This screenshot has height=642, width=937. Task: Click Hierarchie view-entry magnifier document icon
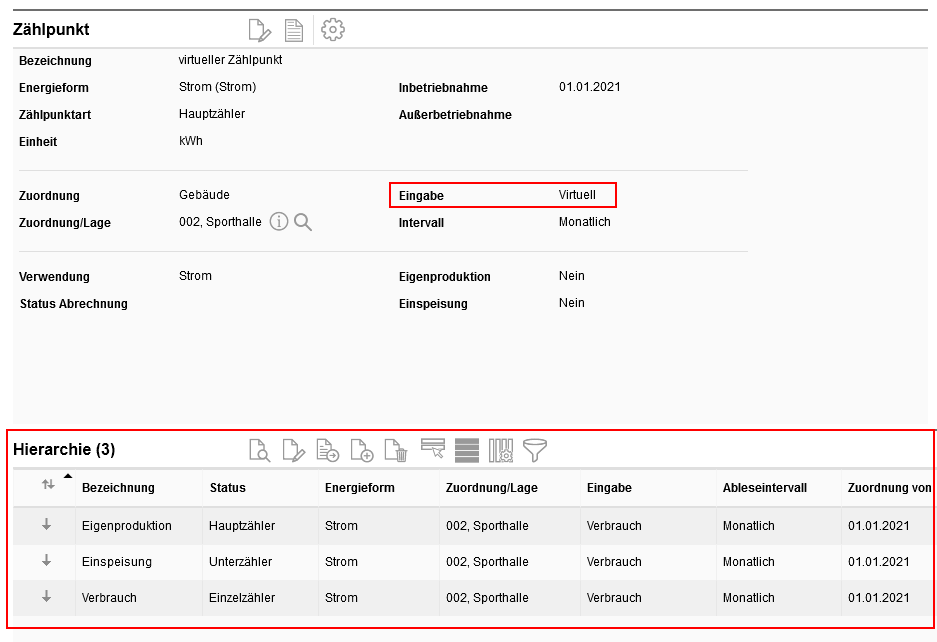[x=259, y=450]
